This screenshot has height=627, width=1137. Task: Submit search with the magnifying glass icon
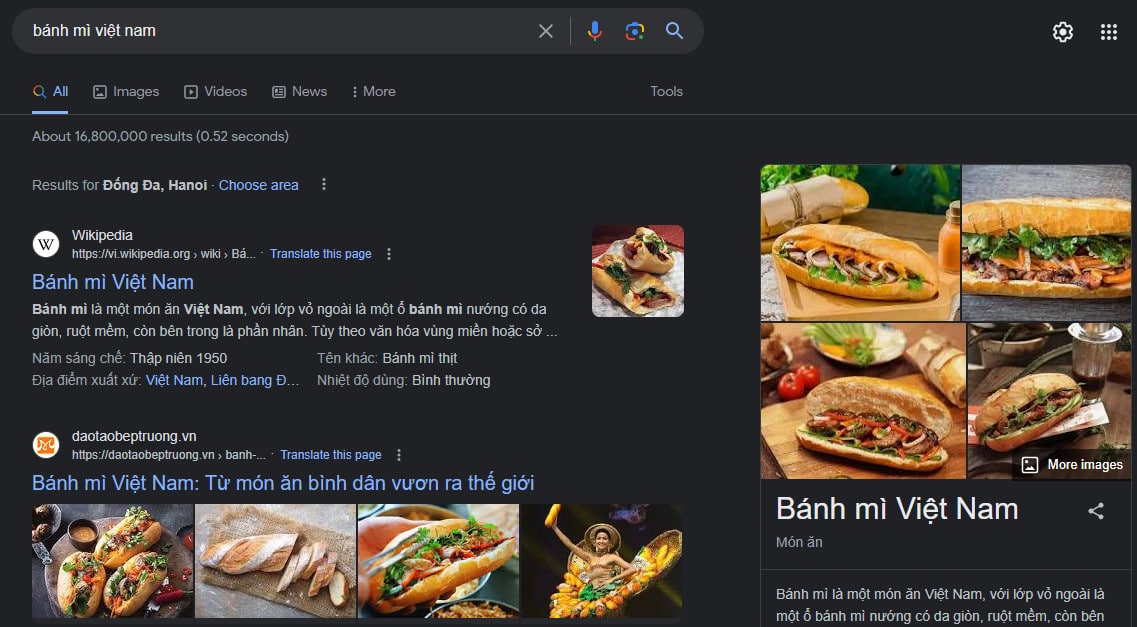coord(674,31)
